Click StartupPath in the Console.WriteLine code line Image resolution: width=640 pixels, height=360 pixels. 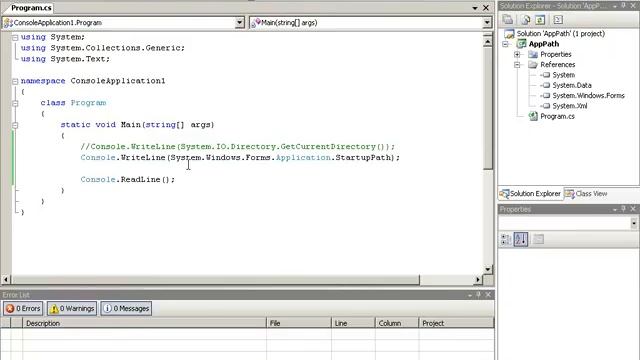363,158
